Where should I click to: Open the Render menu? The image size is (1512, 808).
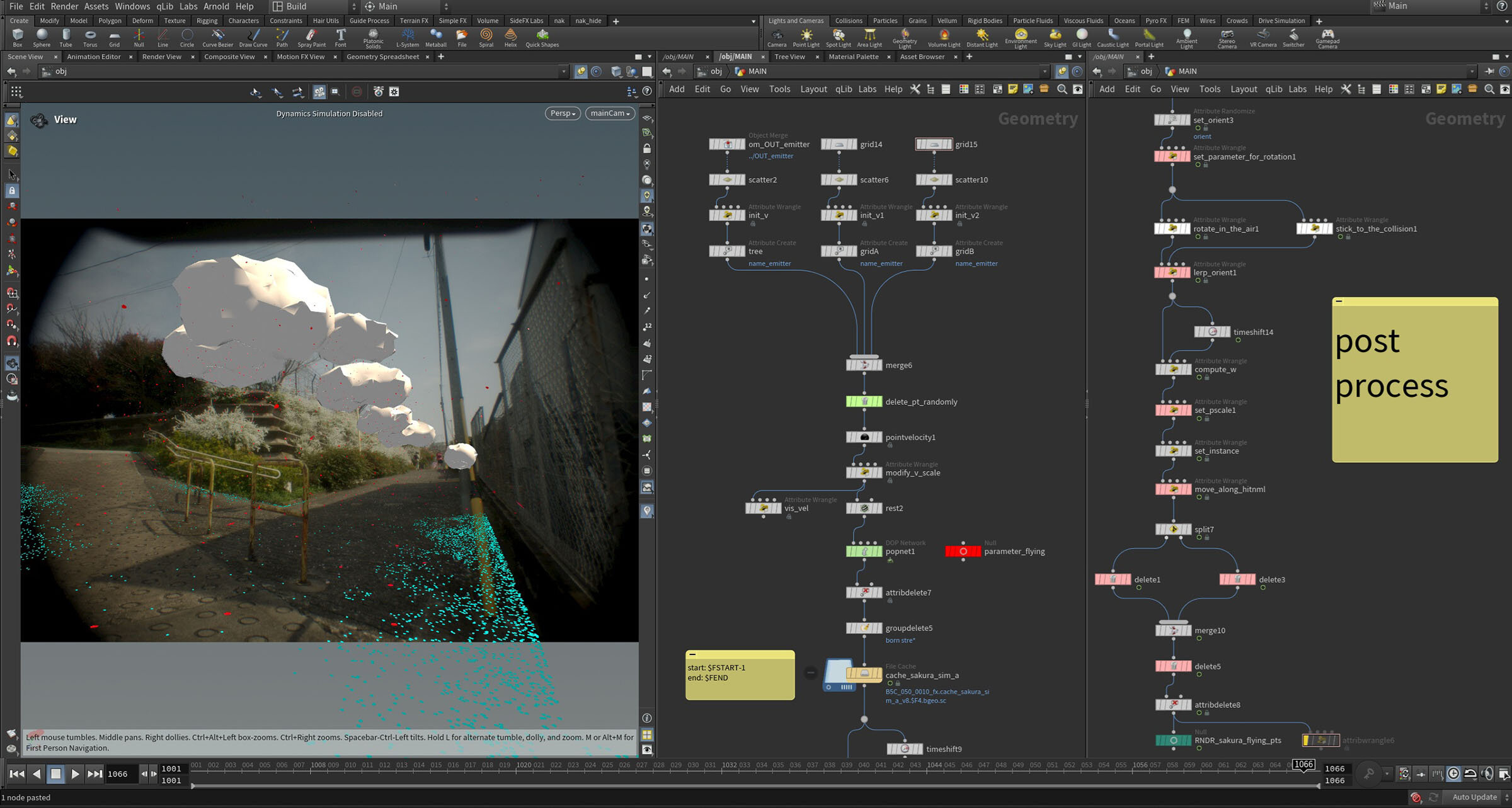point(64,6)
